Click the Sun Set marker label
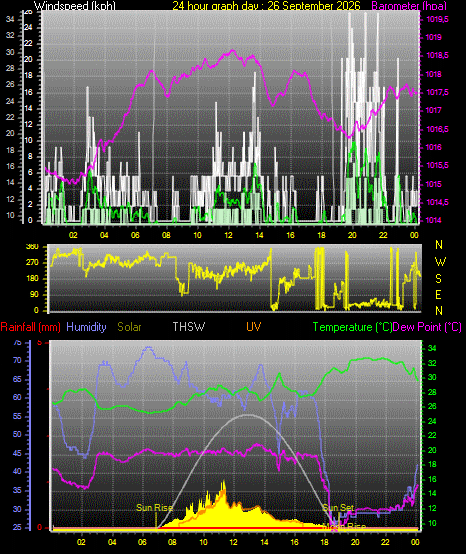The image size is (466, 554). 338,508
